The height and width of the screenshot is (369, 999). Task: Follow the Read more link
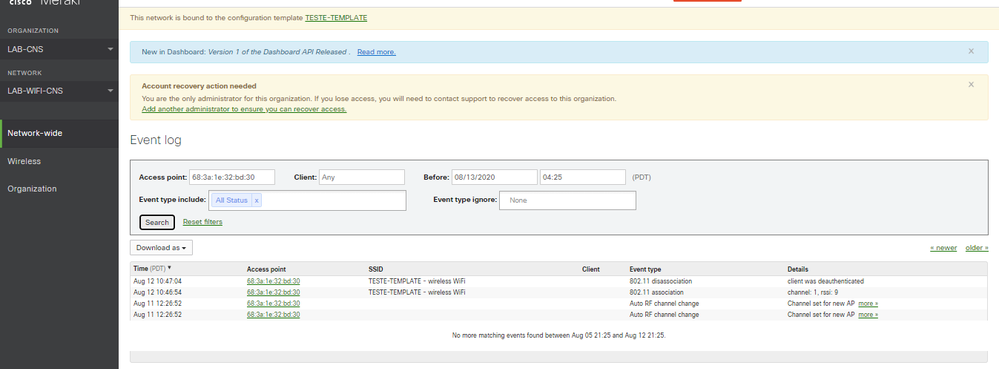click(377, 52)
